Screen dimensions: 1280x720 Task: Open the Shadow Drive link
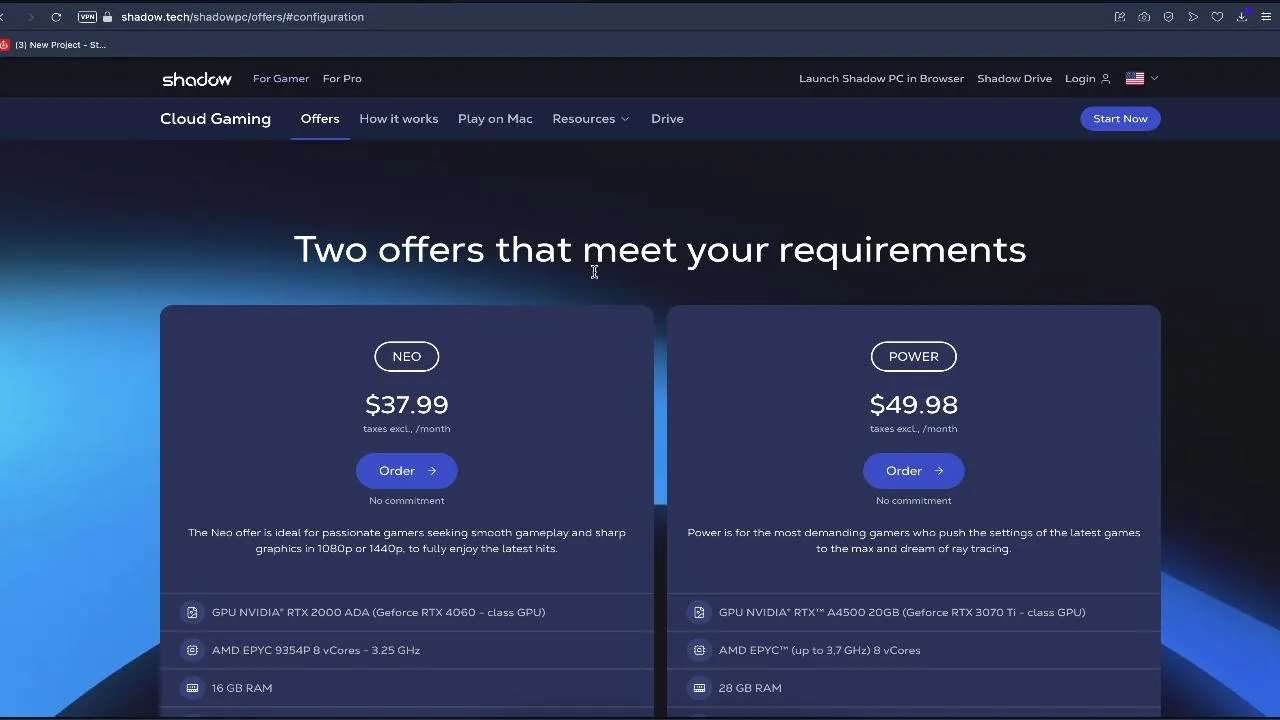click(1014, 79)
